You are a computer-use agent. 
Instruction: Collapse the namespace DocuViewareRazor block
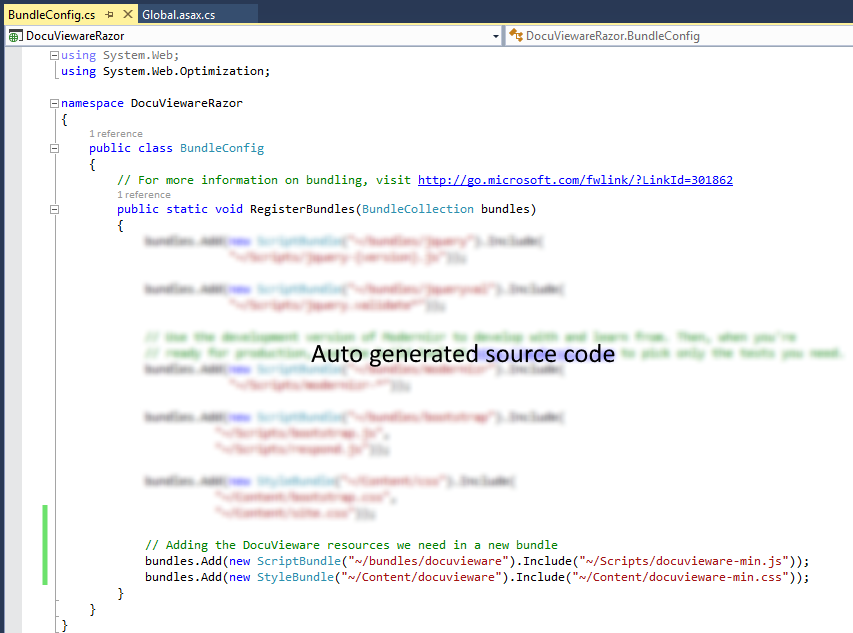coord(54,103)
